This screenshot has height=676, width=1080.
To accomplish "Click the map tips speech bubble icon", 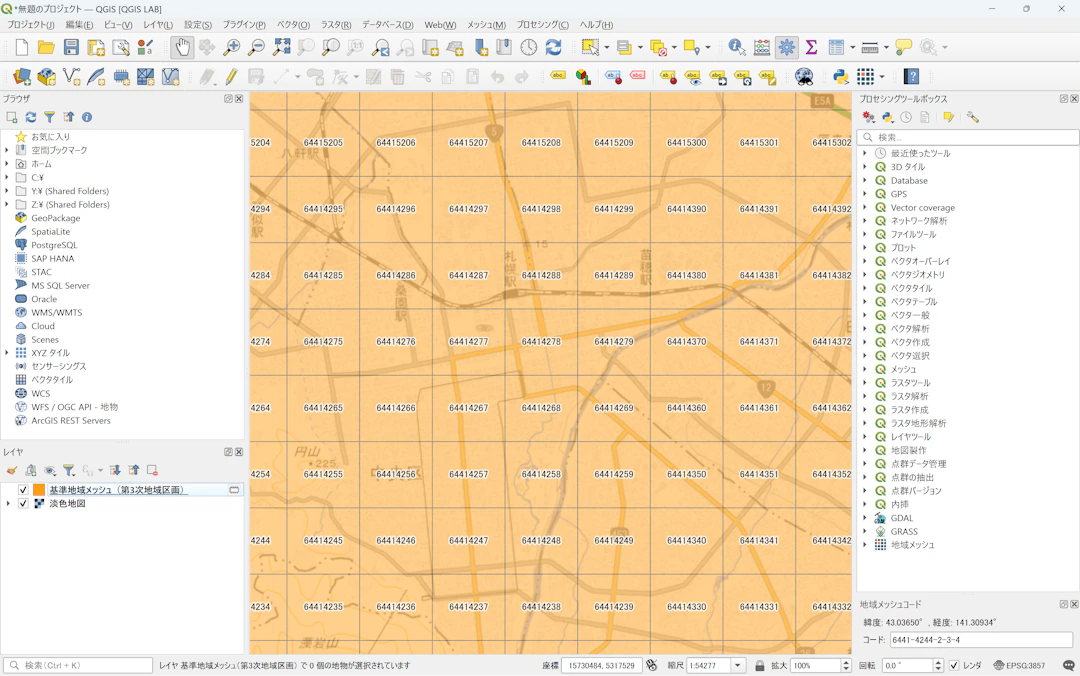I will coord(904,48).
